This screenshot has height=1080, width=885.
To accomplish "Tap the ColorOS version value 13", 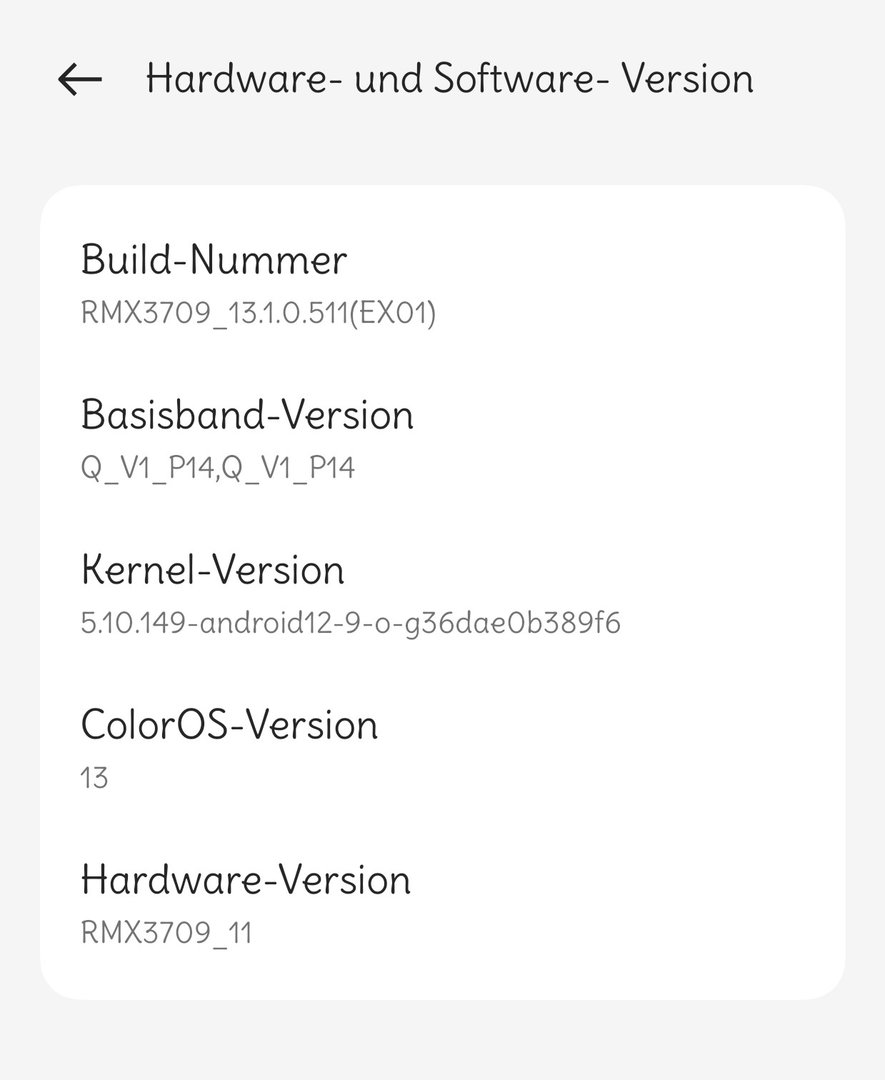I will (94, 778).
